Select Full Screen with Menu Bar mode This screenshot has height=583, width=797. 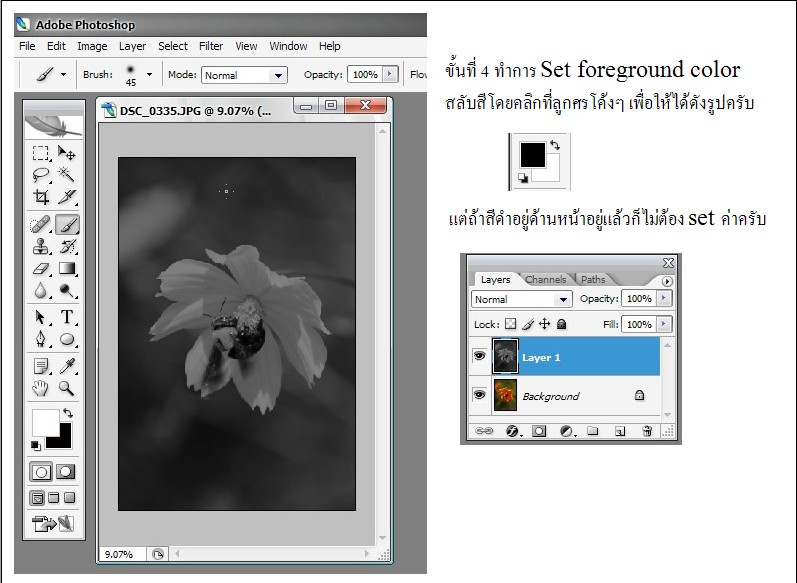tap(54, 498)
